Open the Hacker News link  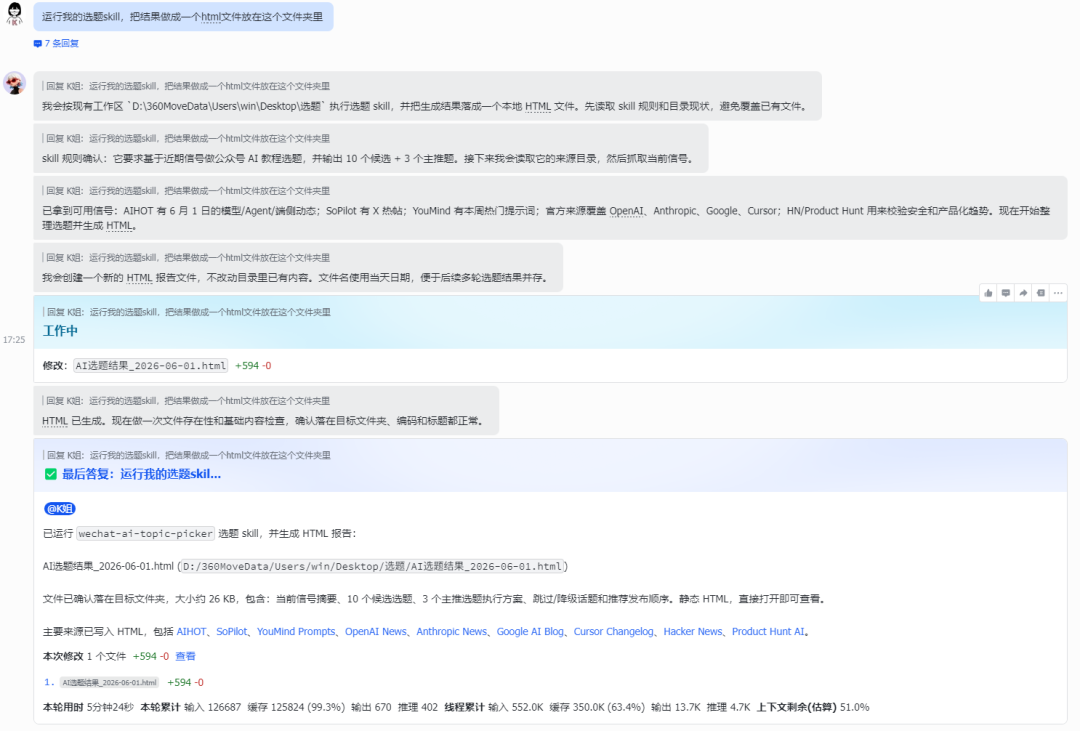point(693,631)
